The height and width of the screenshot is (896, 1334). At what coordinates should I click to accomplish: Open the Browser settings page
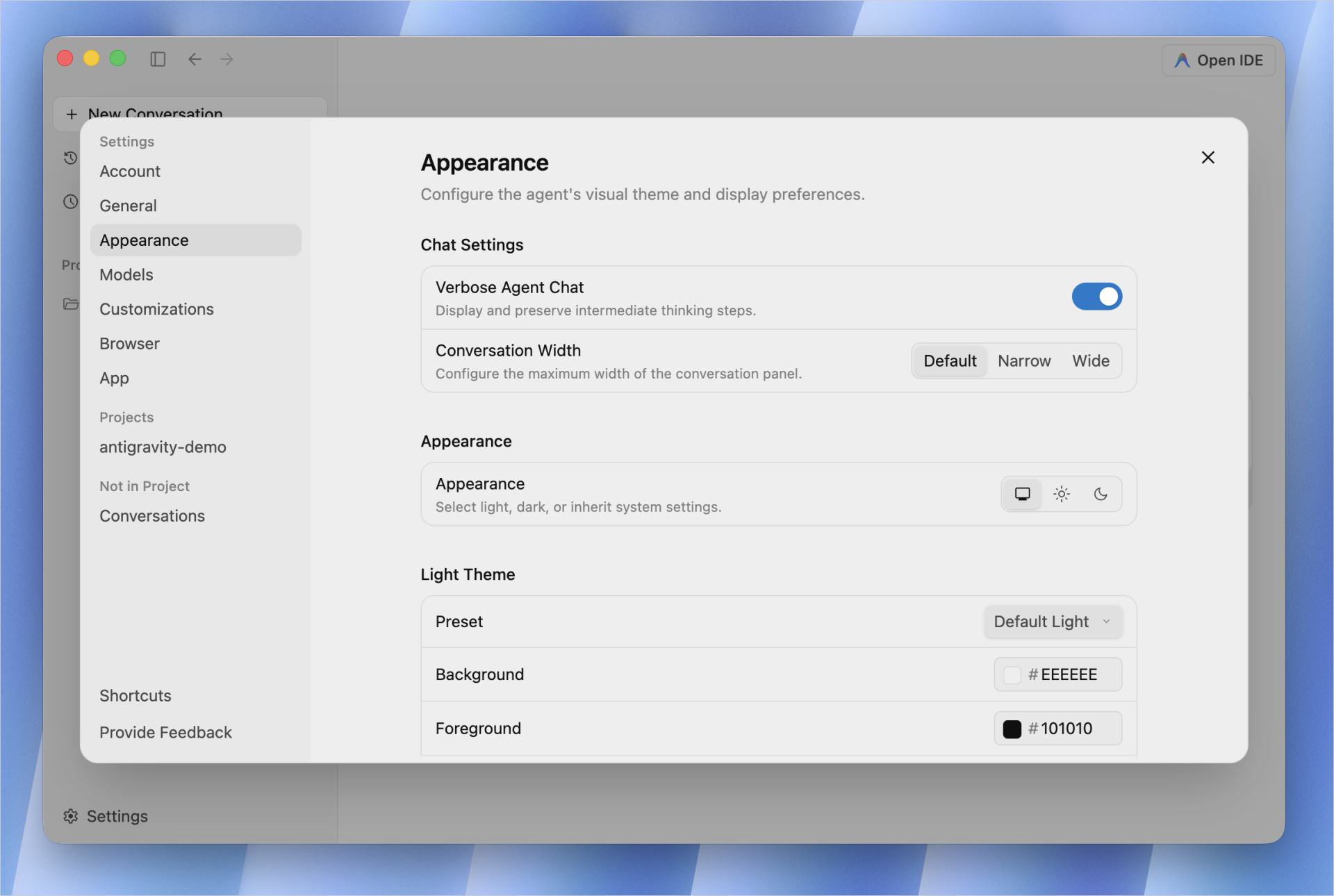pos(195,344)
